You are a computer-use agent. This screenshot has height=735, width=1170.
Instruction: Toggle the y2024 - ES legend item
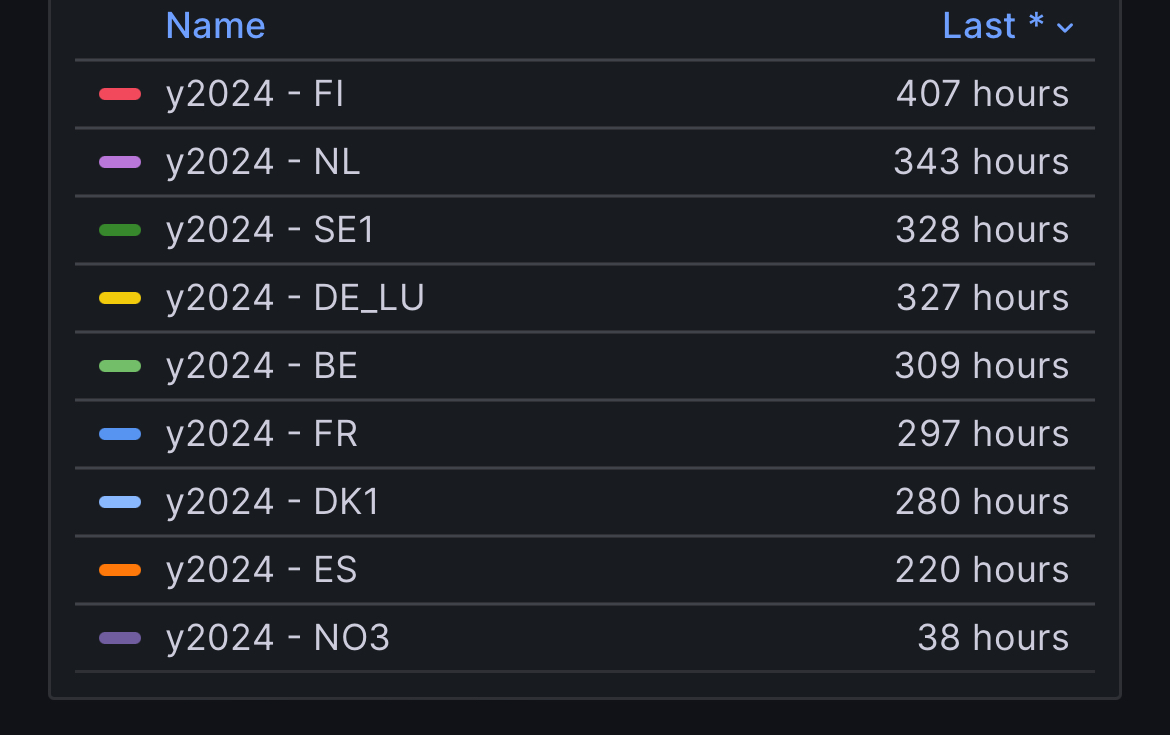[x=262, y=570]
